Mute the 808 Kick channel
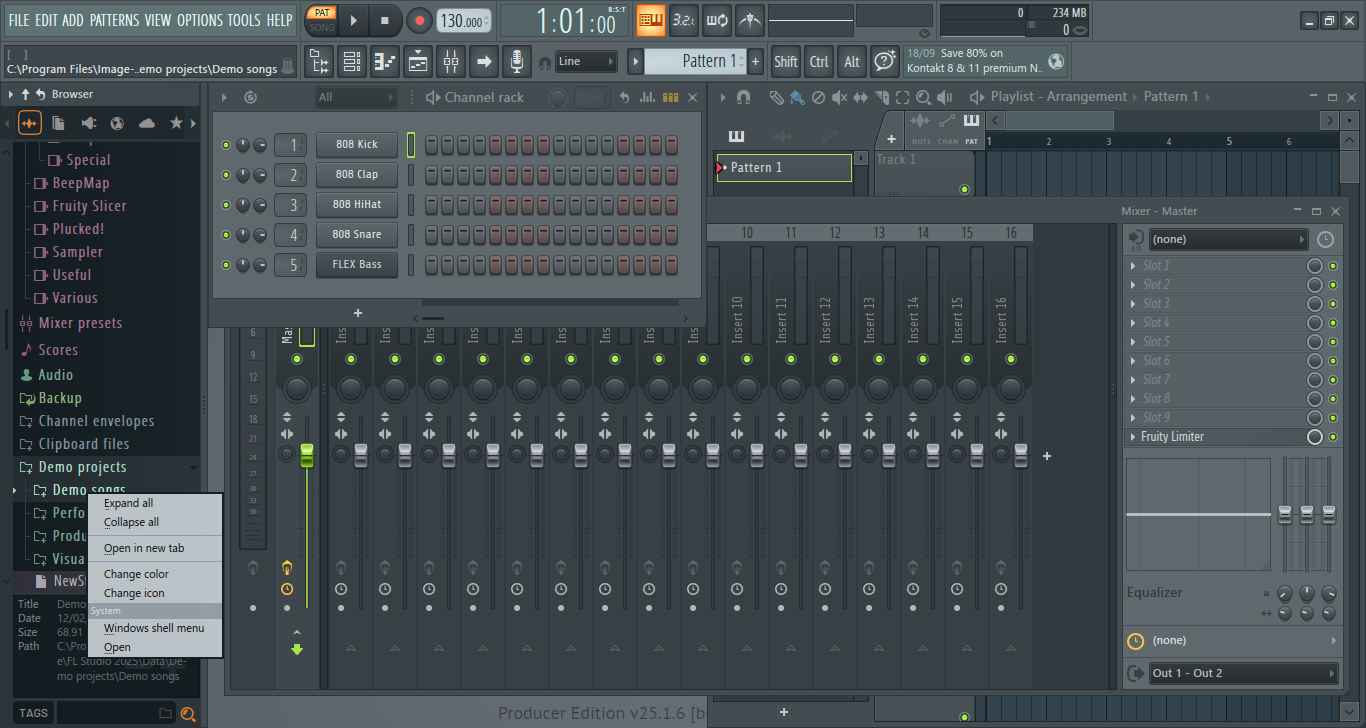1366x728 pixels. [x=226, y=145]
